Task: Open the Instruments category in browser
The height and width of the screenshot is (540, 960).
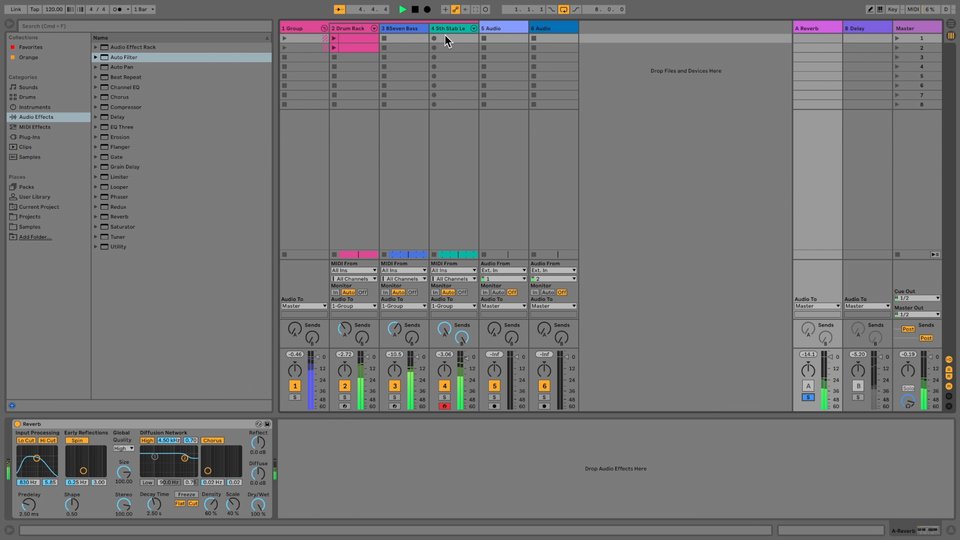Action: tap(34, 107)
